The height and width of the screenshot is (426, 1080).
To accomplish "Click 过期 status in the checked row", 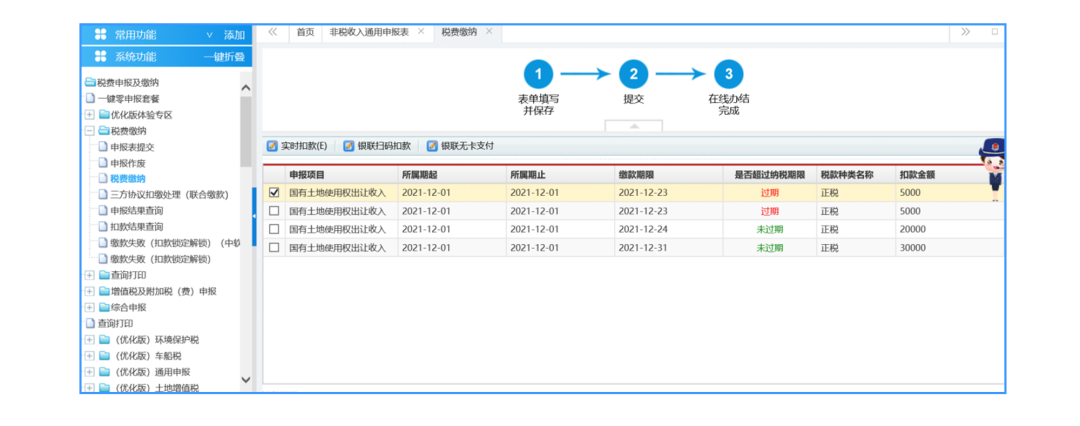I will pyautogui.click(x=769, y=192).
